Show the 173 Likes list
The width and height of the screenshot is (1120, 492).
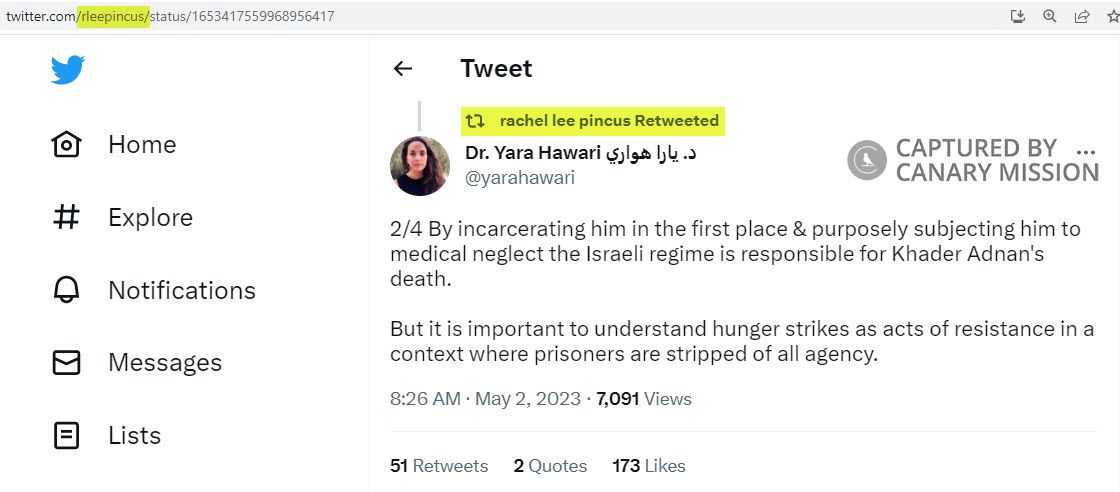point(649,466)
